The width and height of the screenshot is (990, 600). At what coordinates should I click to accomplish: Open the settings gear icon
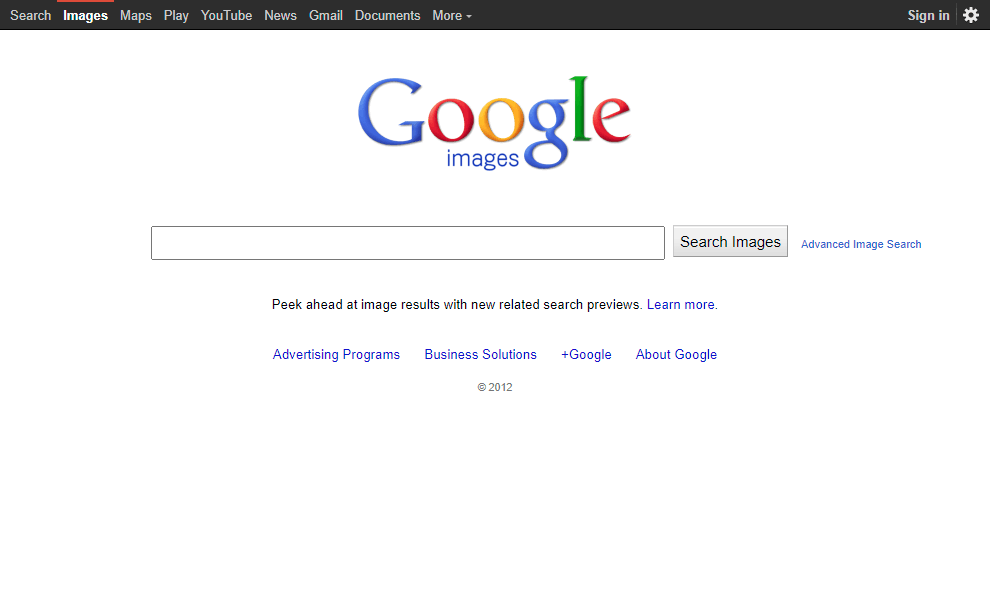pyautogui.click(x=970, y=15)
